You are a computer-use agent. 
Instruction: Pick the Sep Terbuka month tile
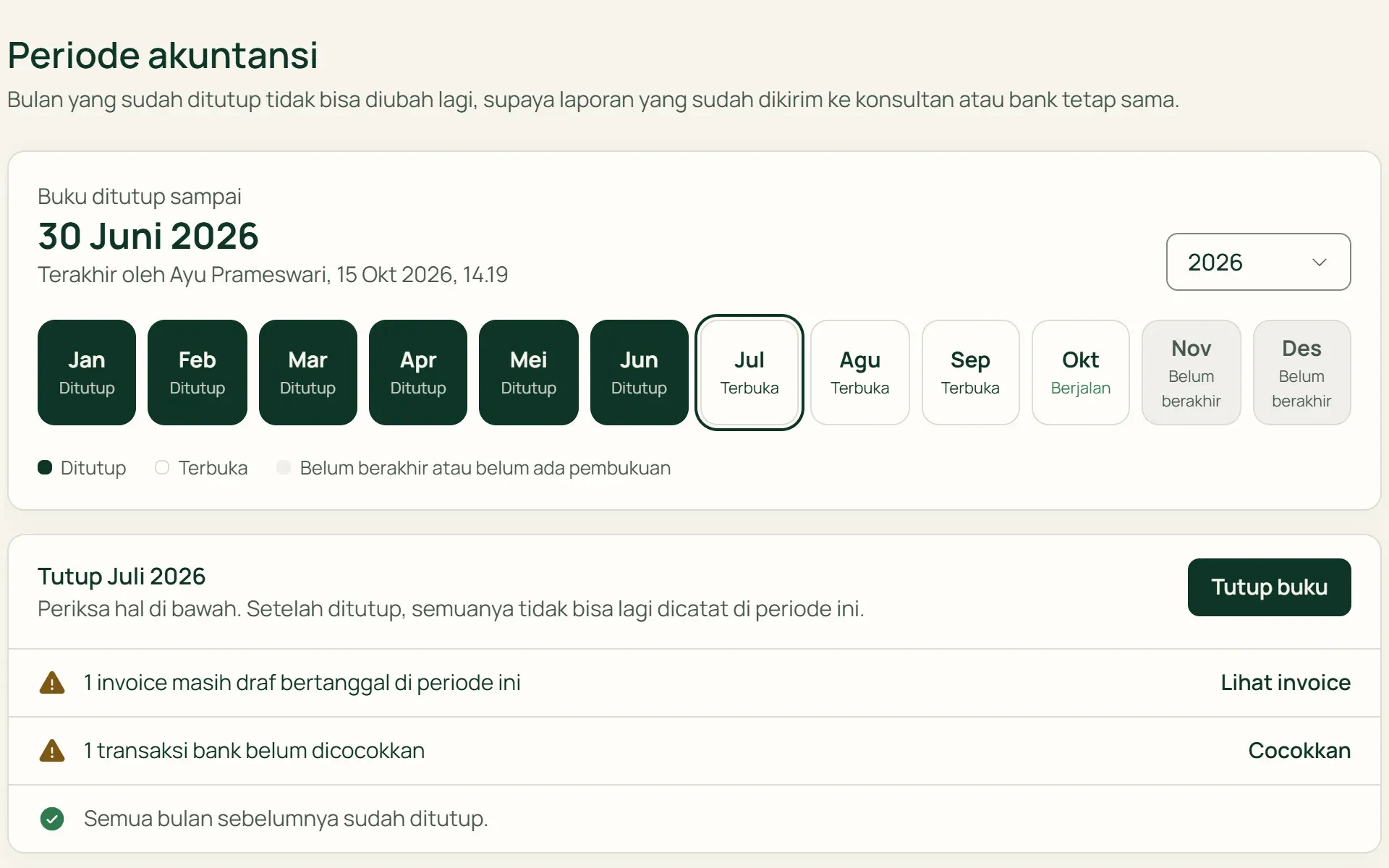pos(970,373)
